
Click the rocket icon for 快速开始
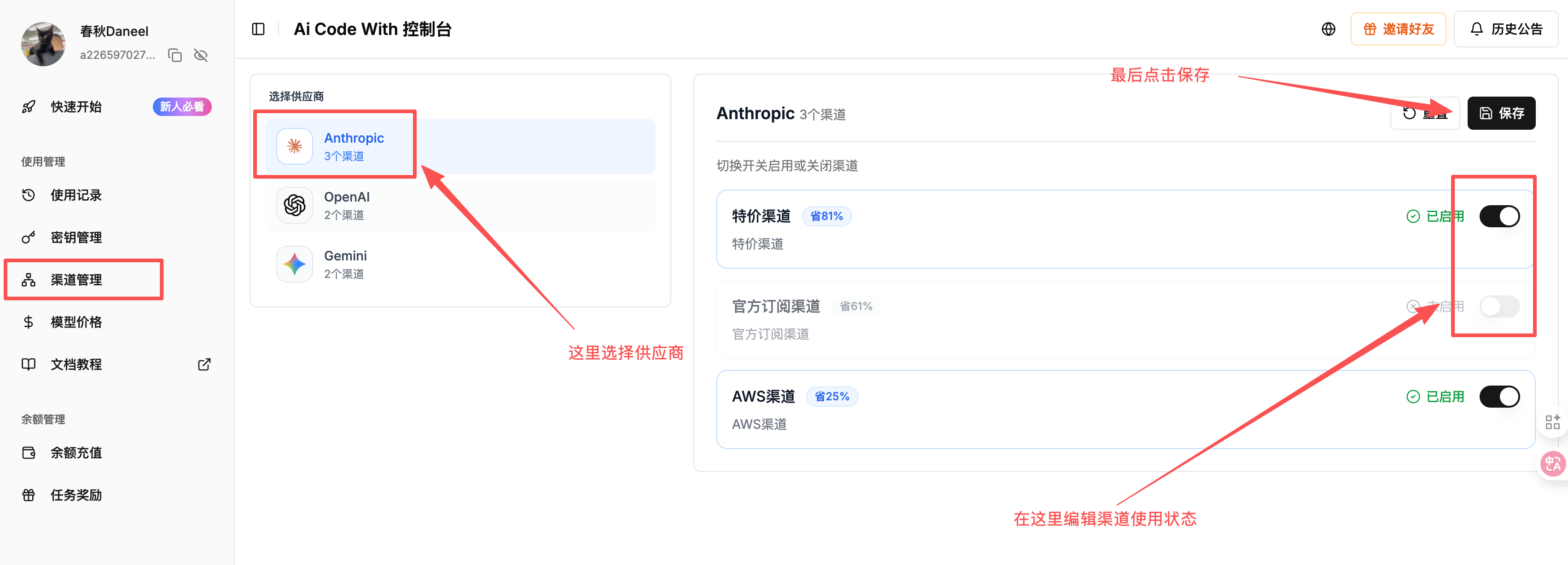[29, 107]
